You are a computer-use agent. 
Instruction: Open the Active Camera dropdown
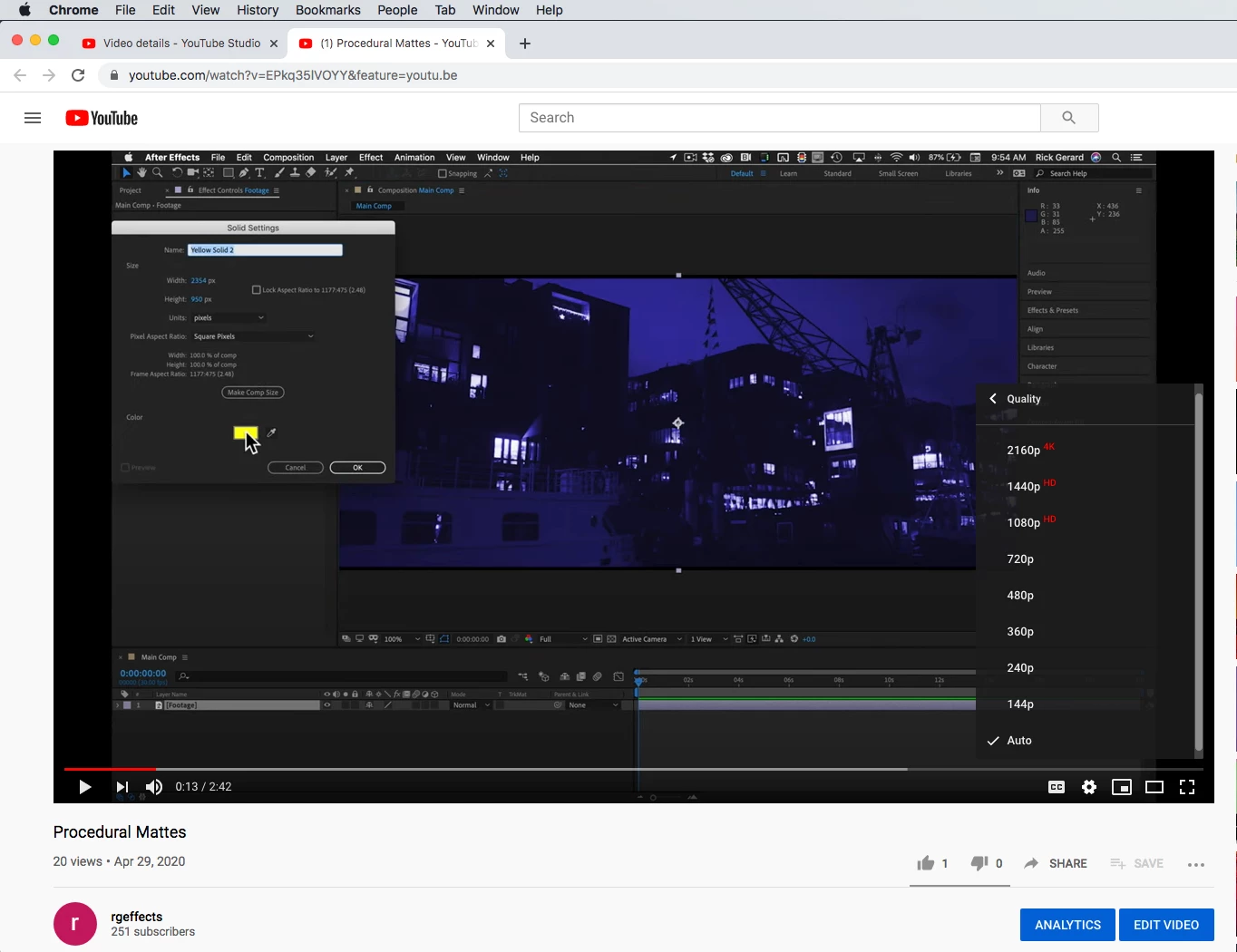pos(652,639)
